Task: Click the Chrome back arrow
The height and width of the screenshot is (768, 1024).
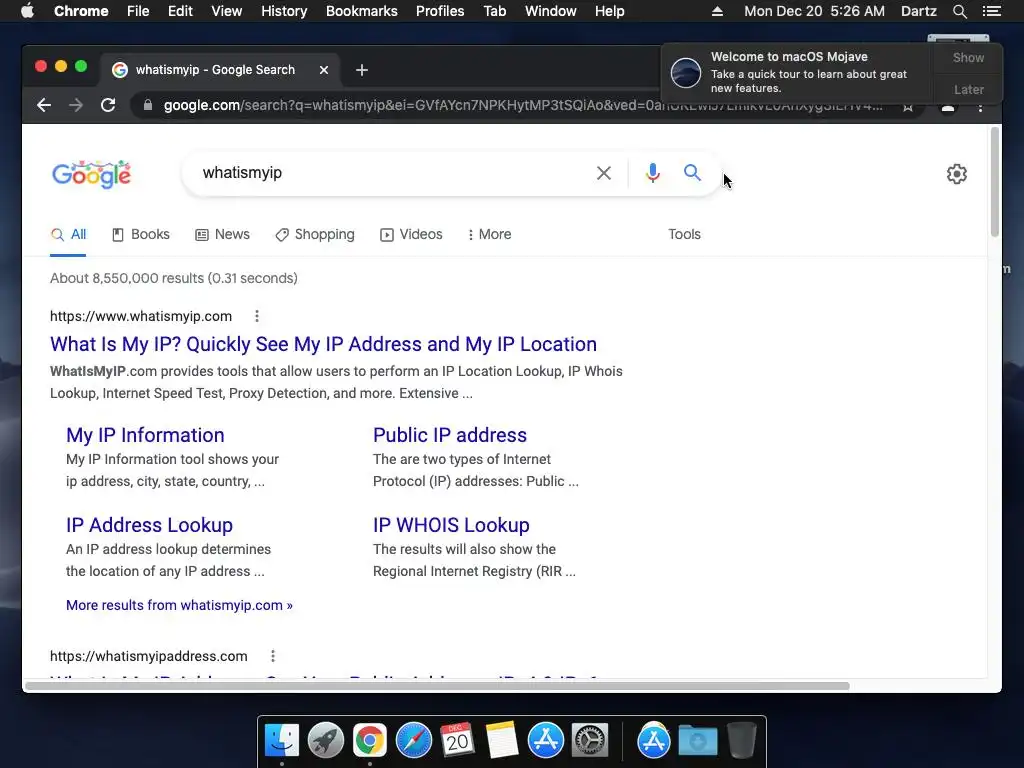Action: click(x=44, y=105)
